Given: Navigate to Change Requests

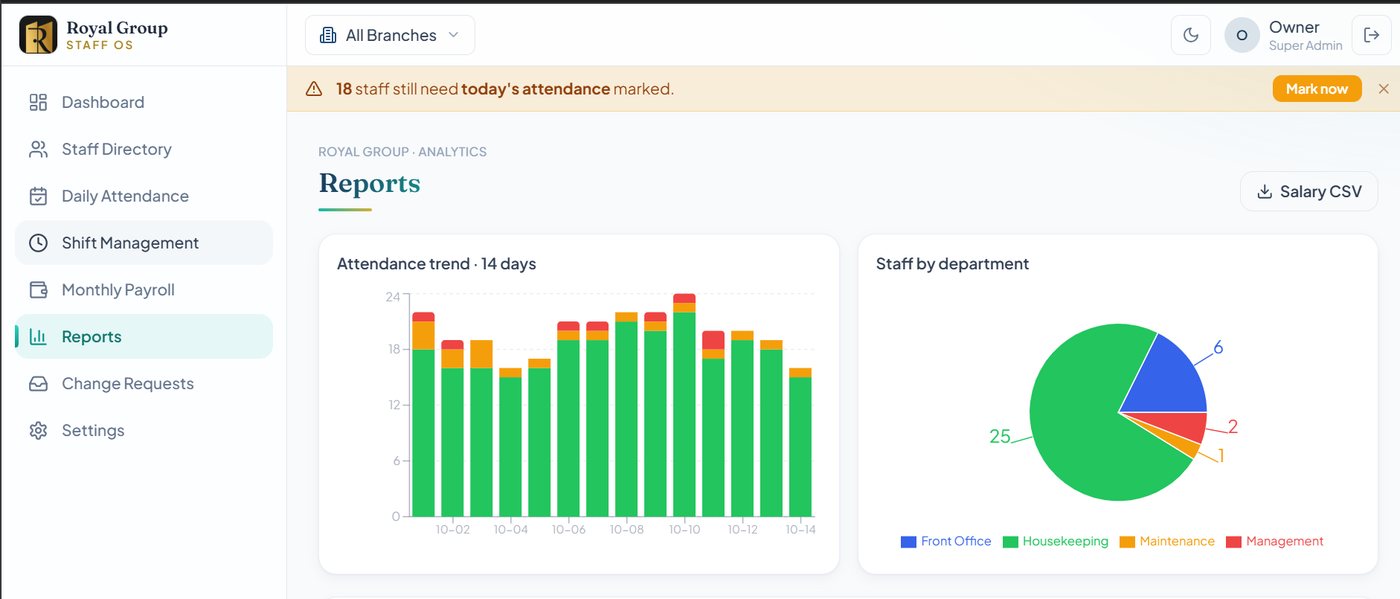Looking at the screenshot, I should click(144, 384).
